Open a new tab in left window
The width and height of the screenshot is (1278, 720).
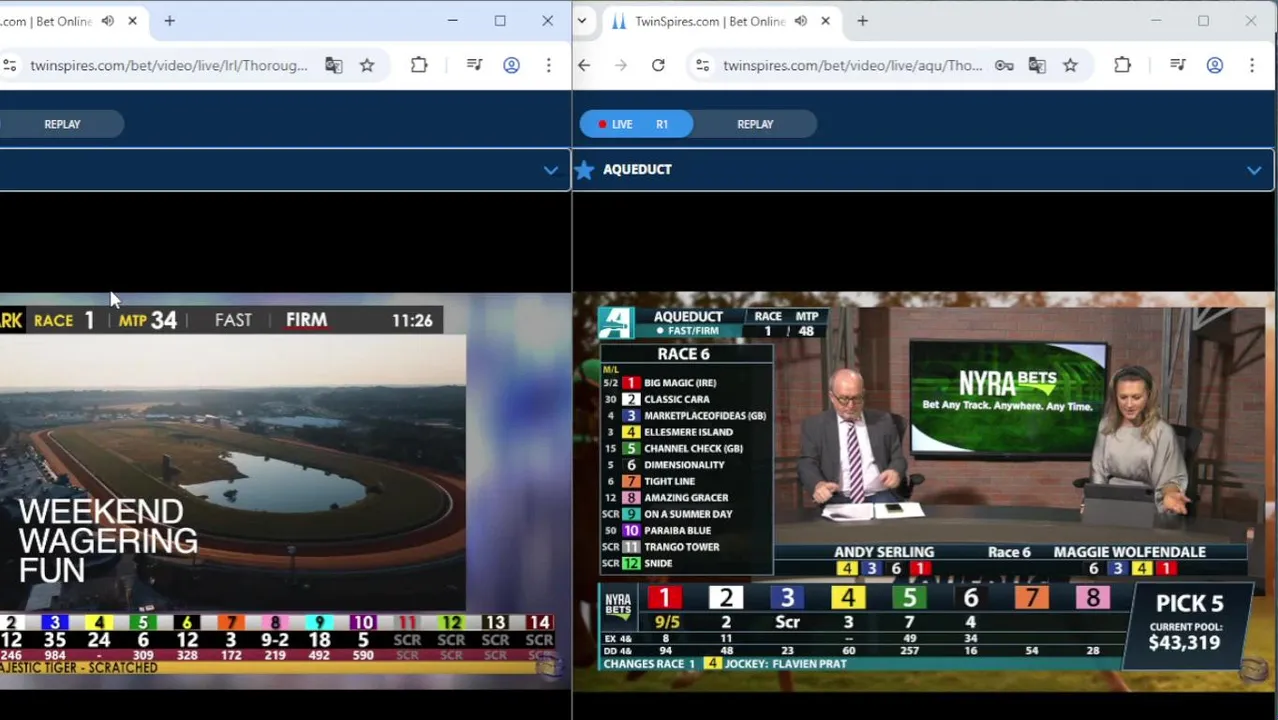169,21
